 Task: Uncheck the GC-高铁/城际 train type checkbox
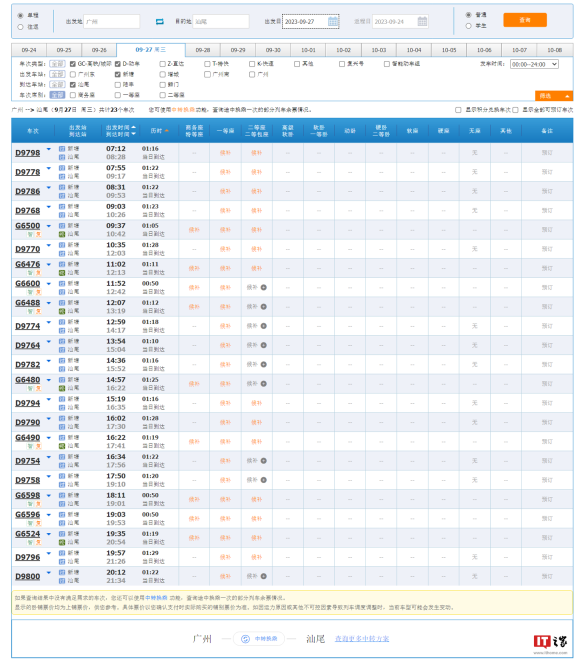[x=73, y=64]
